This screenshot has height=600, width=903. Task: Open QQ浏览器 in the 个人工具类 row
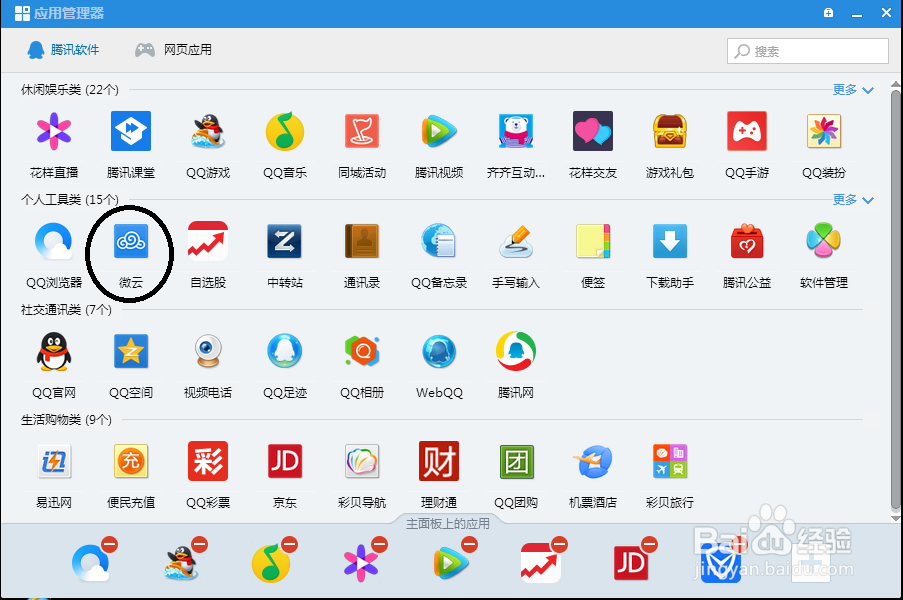pyautogui.click(x=54, y=241)
